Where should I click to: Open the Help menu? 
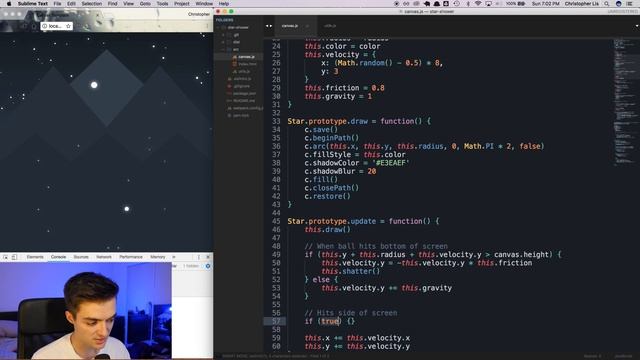pyautogui.click(x=224, y=4)
